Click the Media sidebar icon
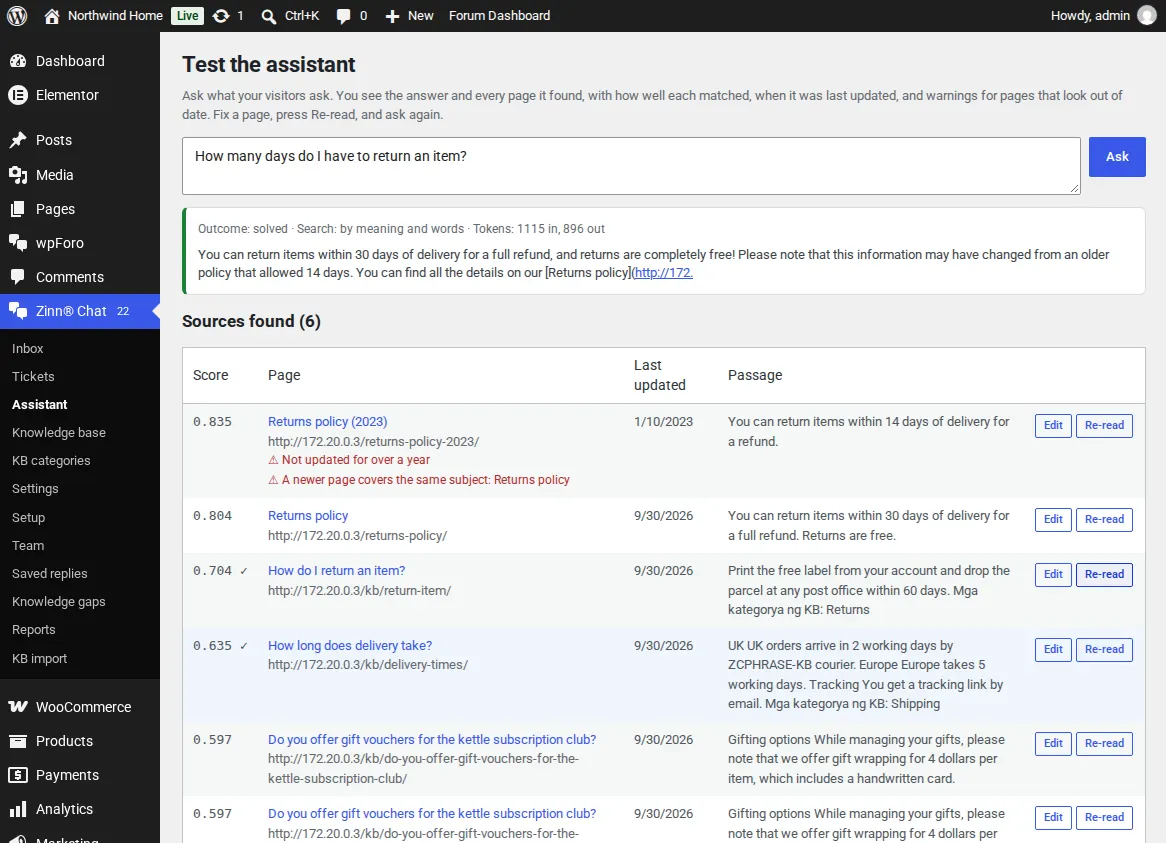 (x=18, y=175)
